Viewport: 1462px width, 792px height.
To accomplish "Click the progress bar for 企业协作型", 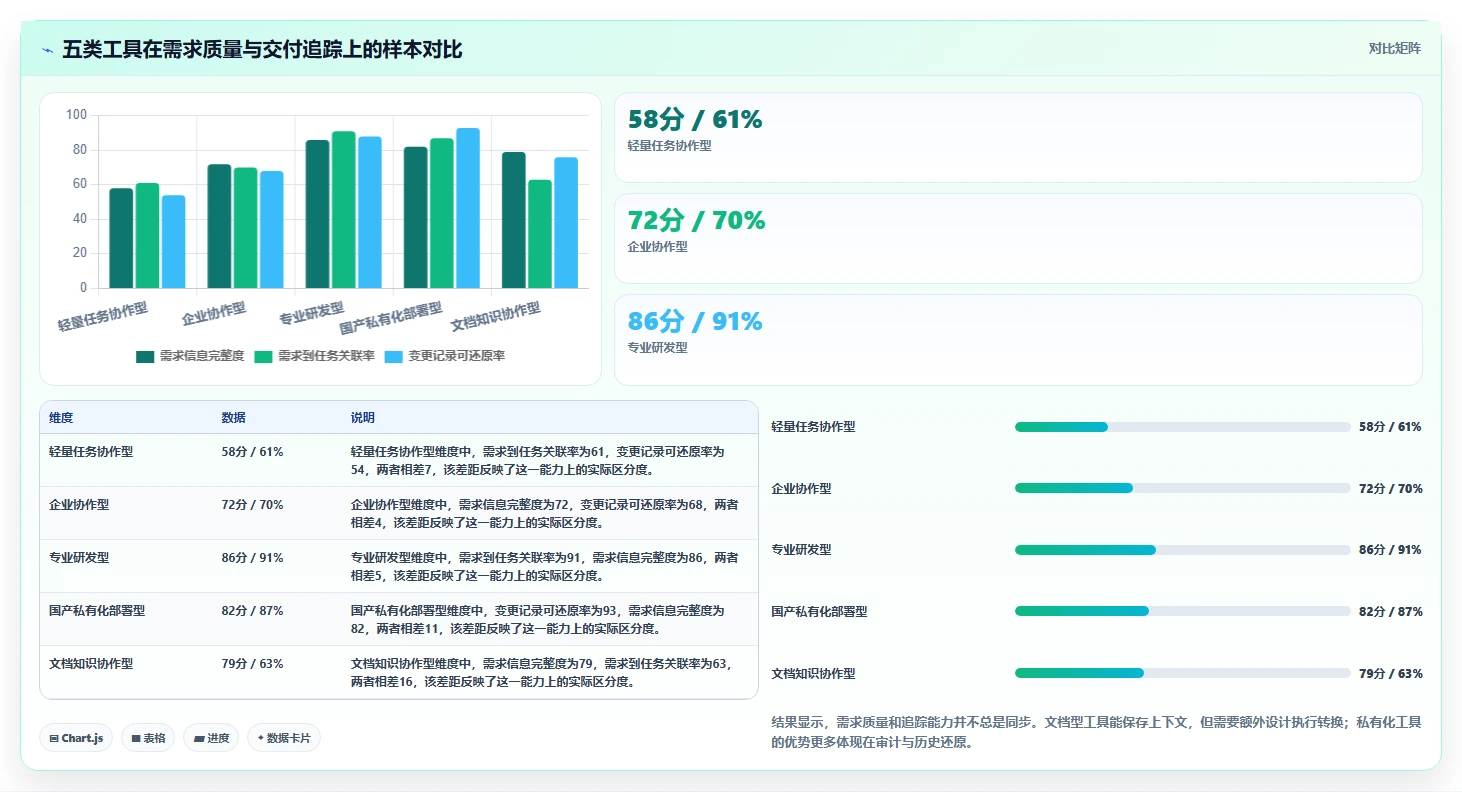I will [x=1183, y=488].
